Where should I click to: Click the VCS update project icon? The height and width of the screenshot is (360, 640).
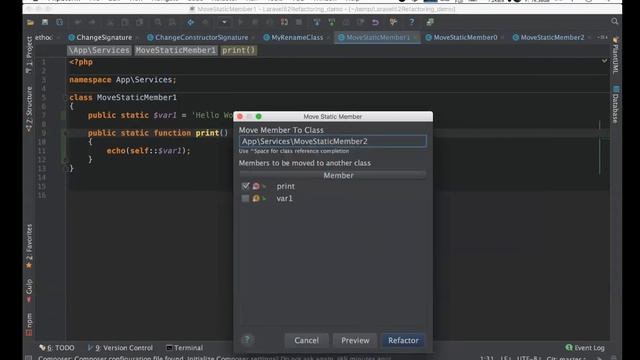click(317, 22)
